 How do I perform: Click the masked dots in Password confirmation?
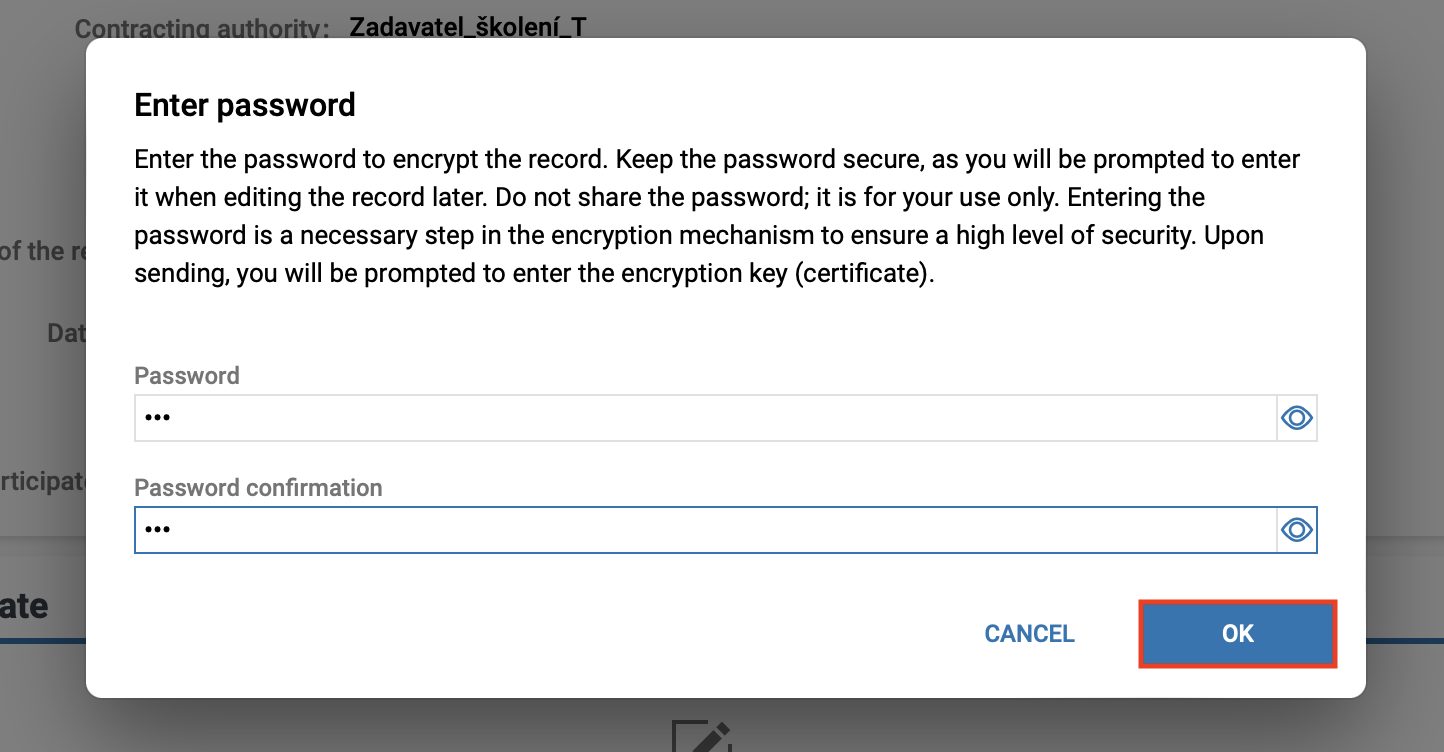(x=158, y=530)
